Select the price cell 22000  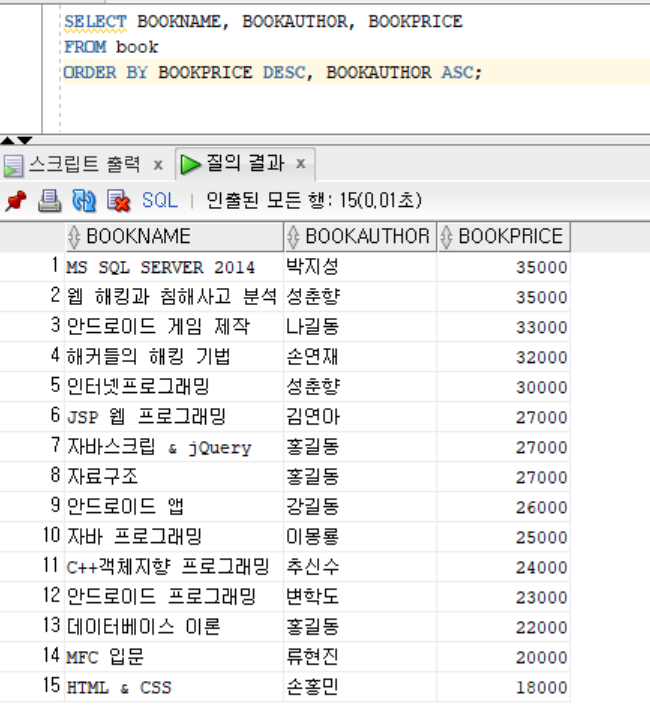pos(503,627)
